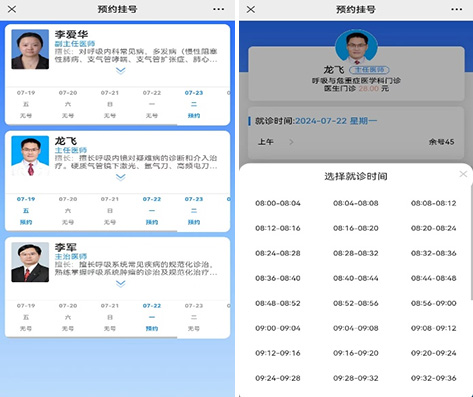Open 李爱华's doctor photo
This screenshot has height=397, width=473.
[30, 49]
